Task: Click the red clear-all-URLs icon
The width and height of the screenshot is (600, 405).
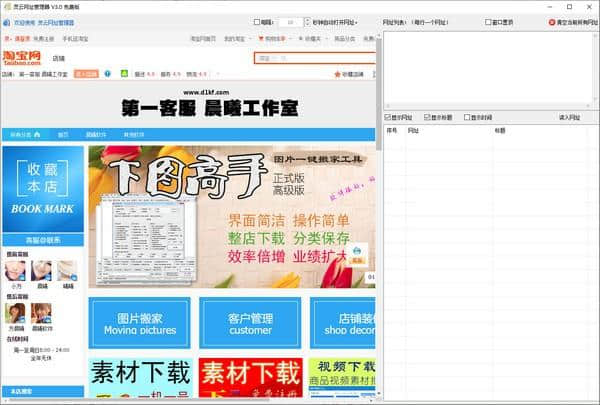Action: [x=552, y=21]
